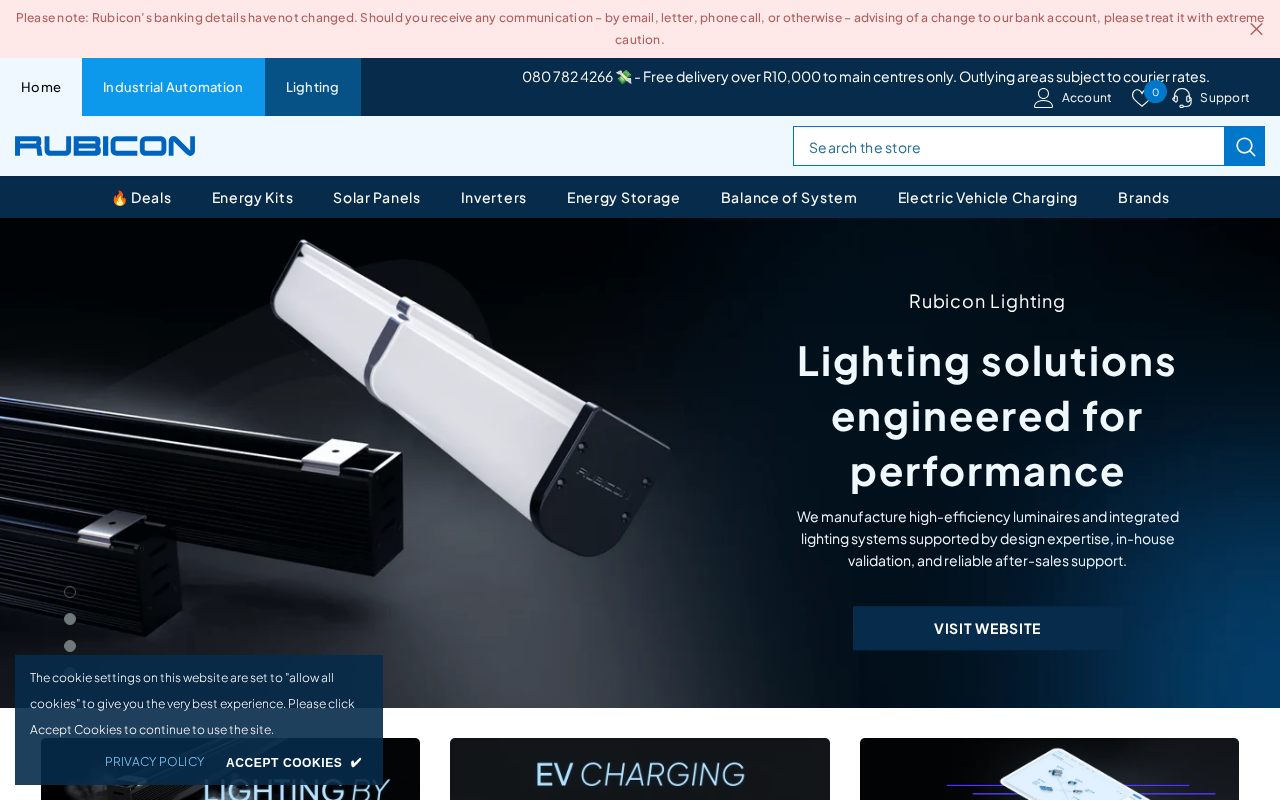Open the EV Charging promo tile
1280x800 pixels.
(640, 769)
